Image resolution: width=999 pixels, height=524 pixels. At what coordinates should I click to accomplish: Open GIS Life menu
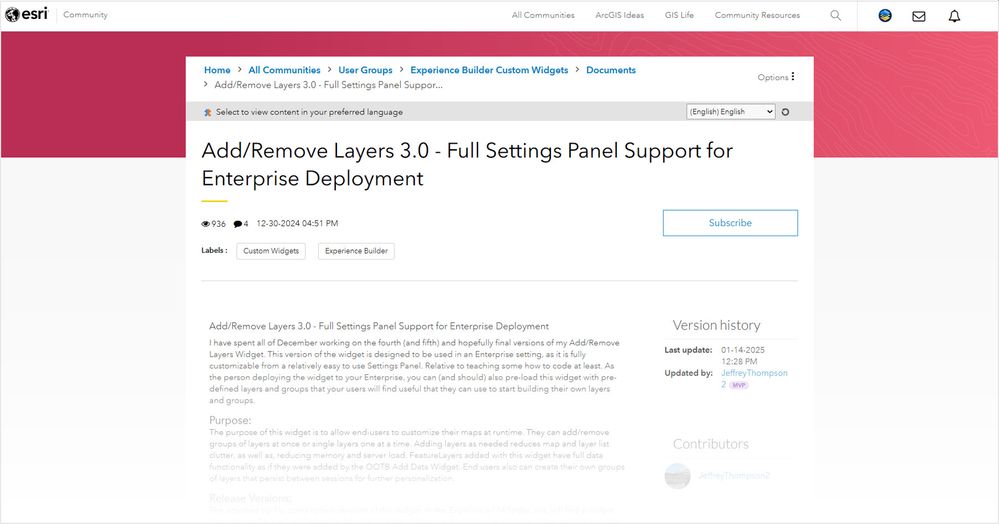tap(679, 15)
